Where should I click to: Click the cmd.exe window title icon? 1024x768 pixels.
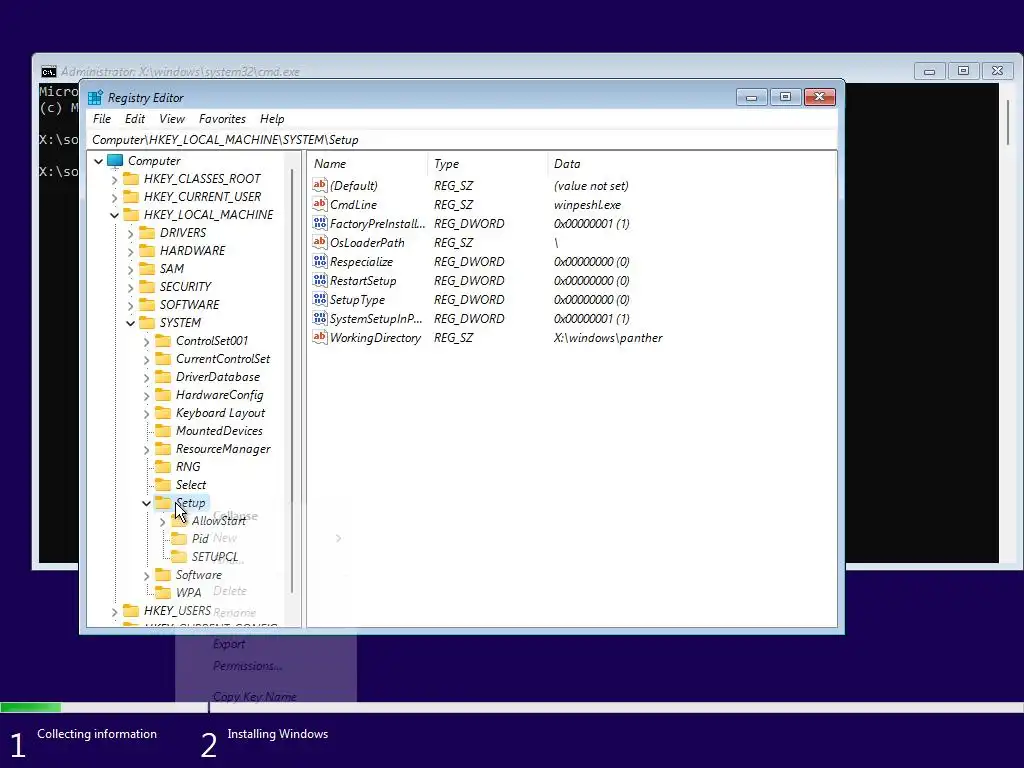(x=49, y=72)
